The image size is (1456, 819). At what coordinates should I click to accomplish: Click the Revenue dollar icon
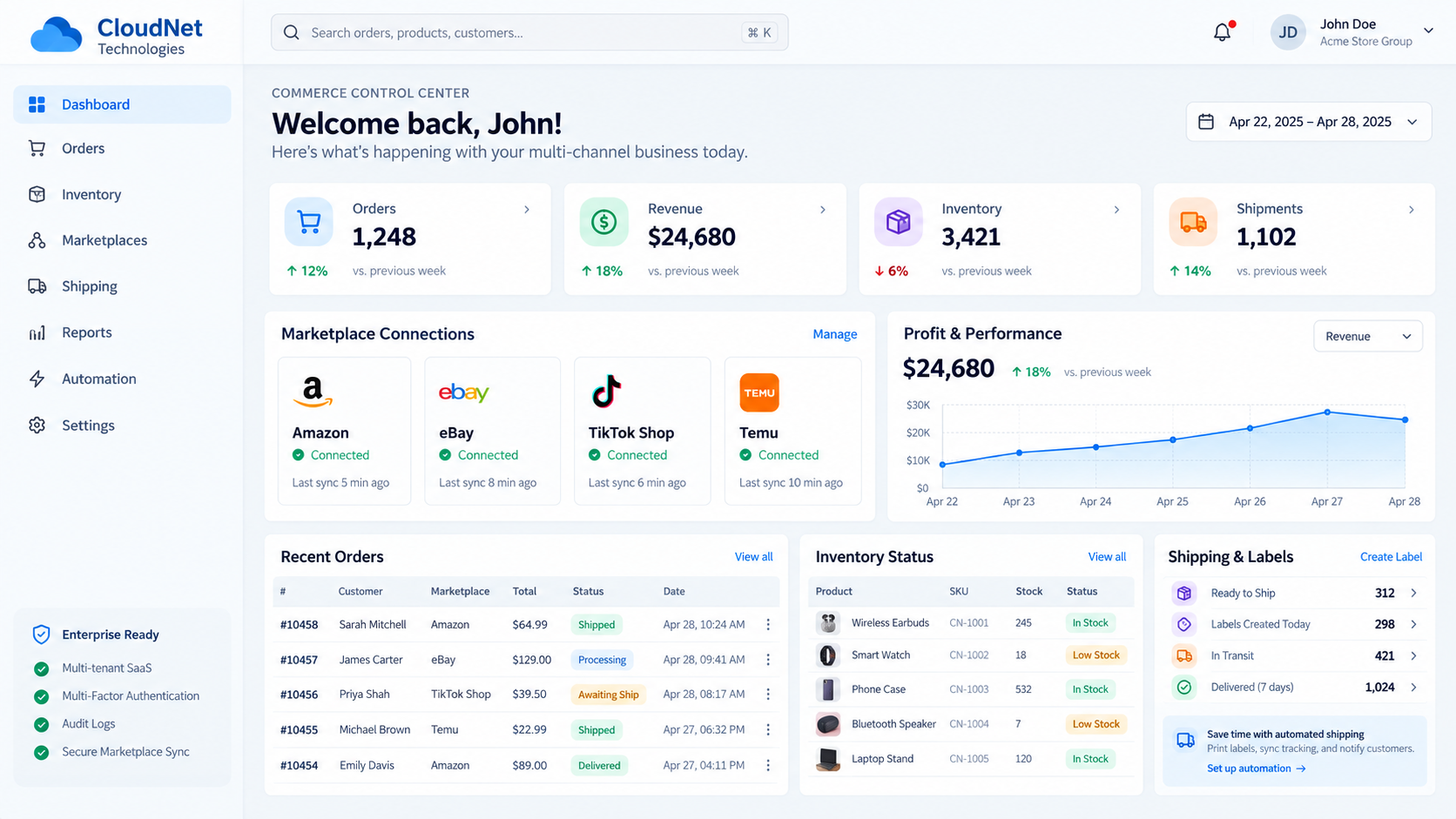click(x=603, y=222)
